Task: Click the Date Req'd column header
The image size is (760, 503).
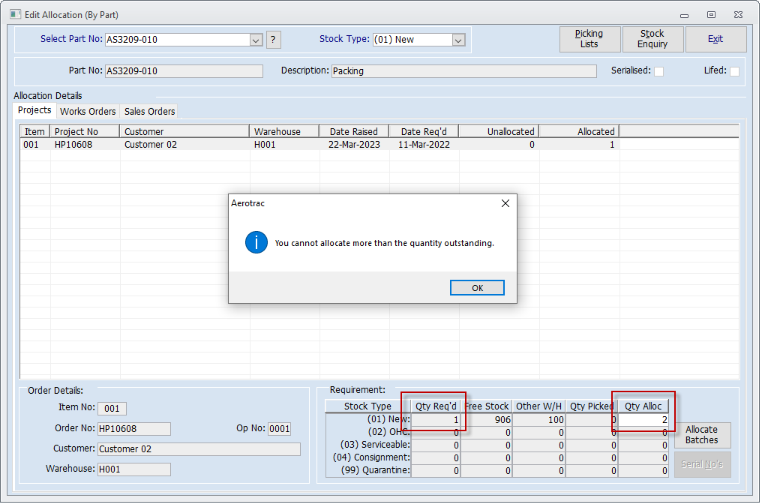Action: click(424, 131)
